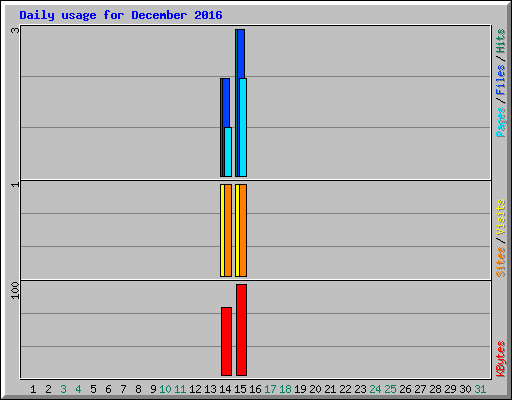
Task: Click day 28 on the x-axis
Action: (435, 389)
